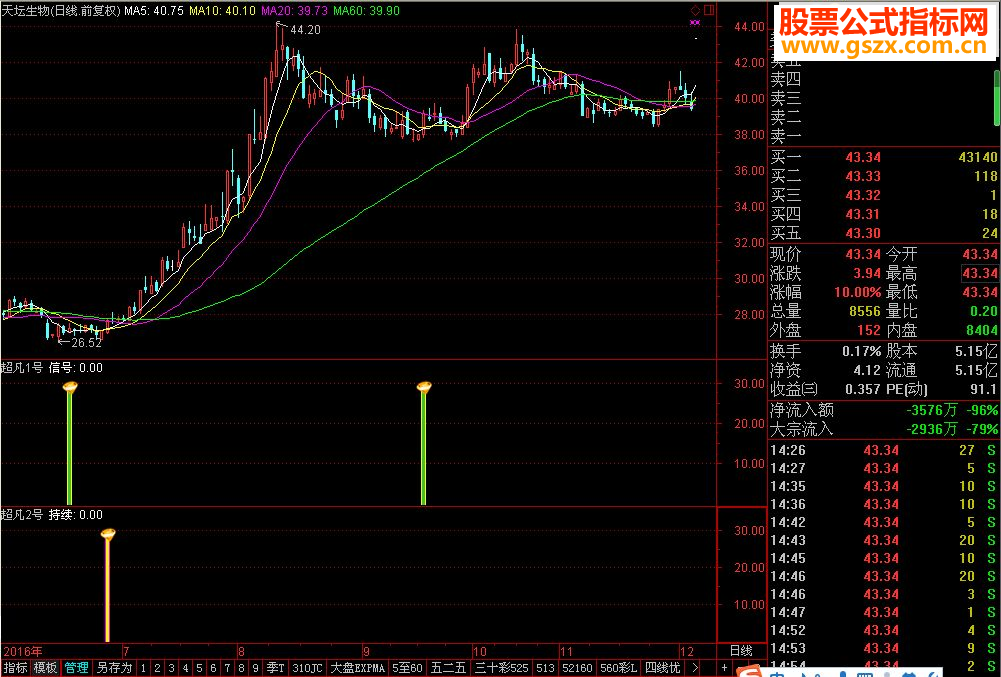Click the 44.20 high price annotation
The image size is (1001, 677).
click(x=305, y=29)
